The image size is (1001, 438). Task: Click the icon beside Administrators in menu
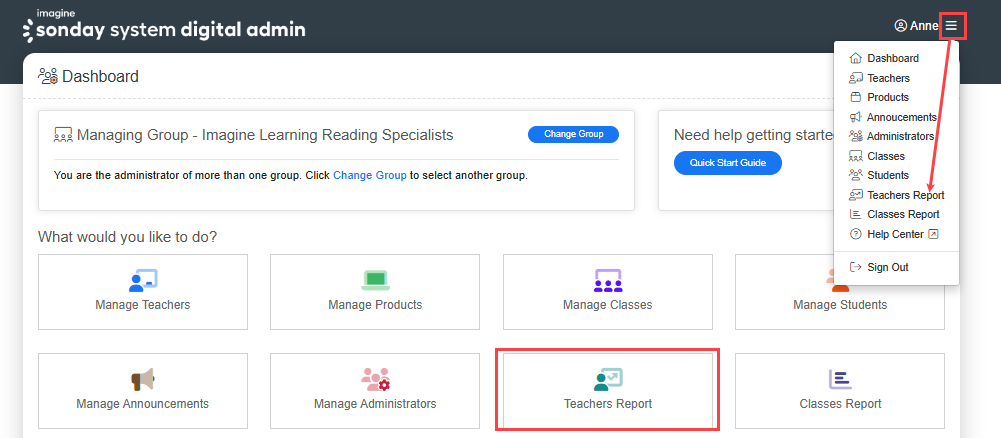pos(856,136)
